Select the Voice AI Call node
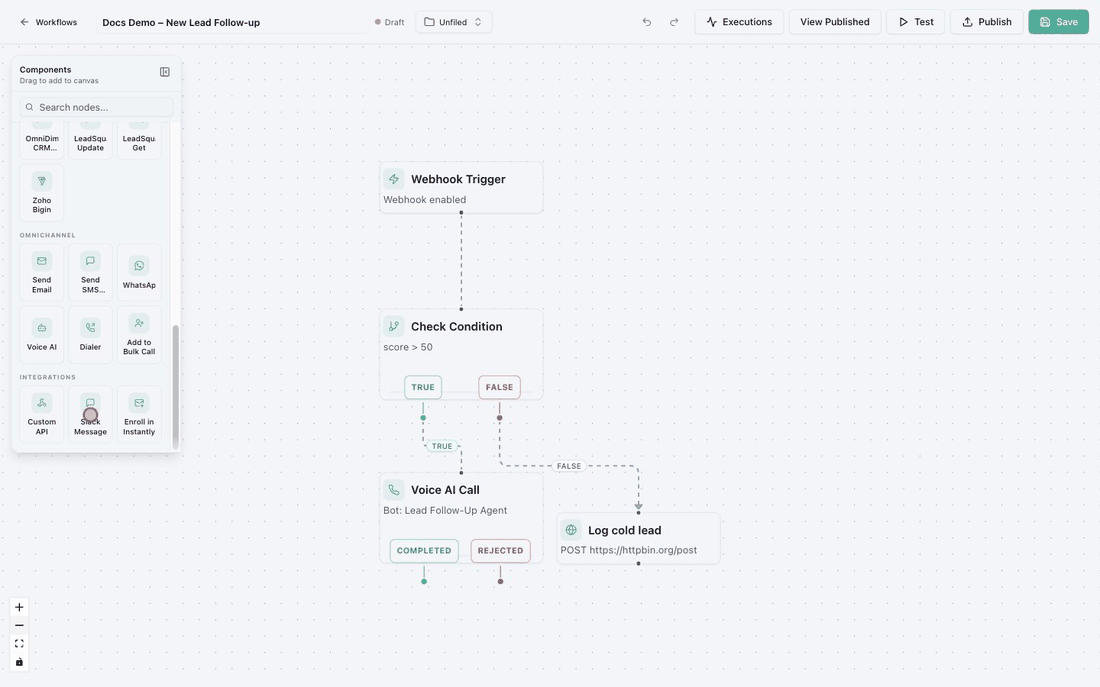 (461, 518)
